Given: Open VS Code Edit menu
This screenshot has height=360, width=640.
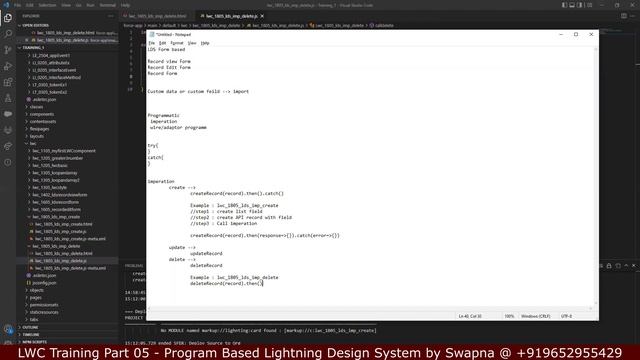Looking at the screenshot, I should [x=30, y=5].
